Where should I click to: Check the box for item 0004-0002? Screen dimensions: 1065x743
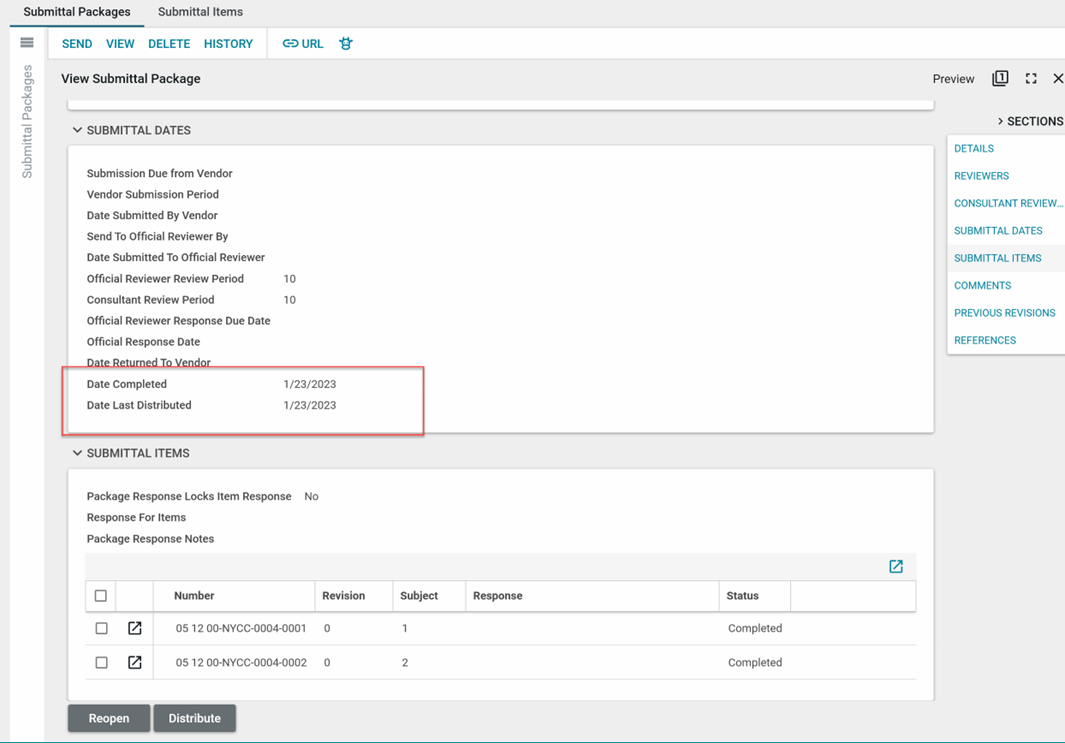coord(101,663)
